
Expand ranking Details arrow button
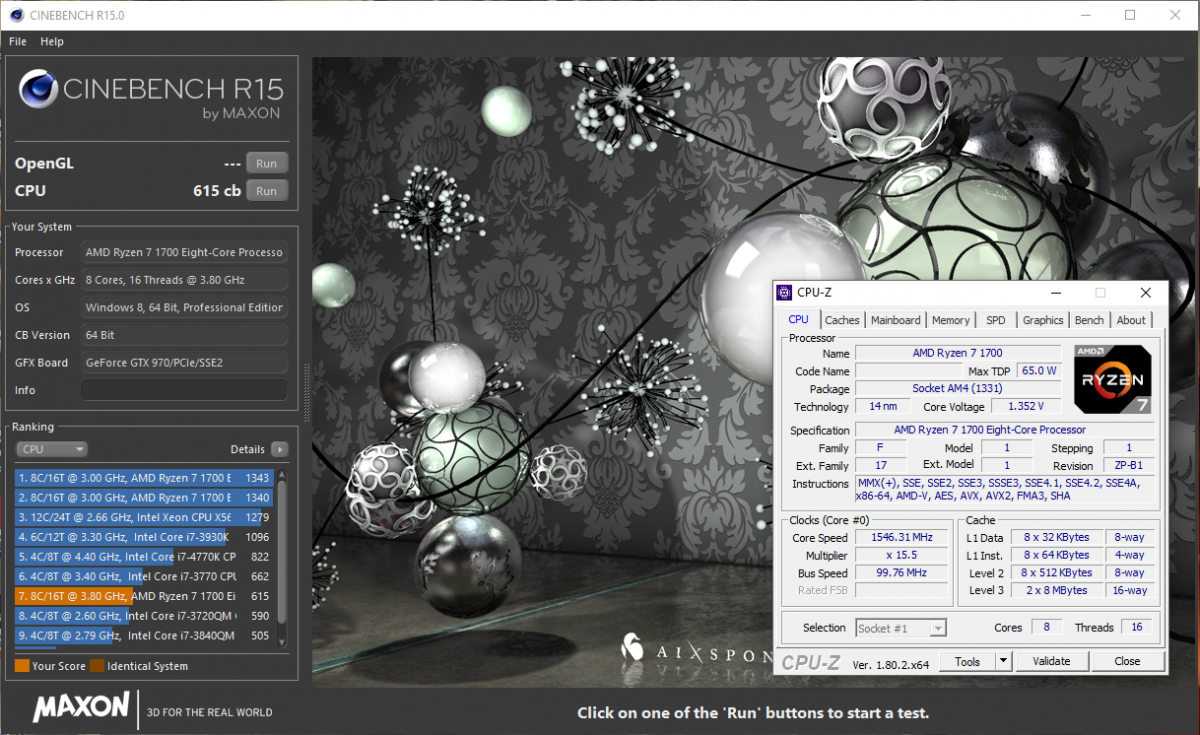(x=279, y=449)
